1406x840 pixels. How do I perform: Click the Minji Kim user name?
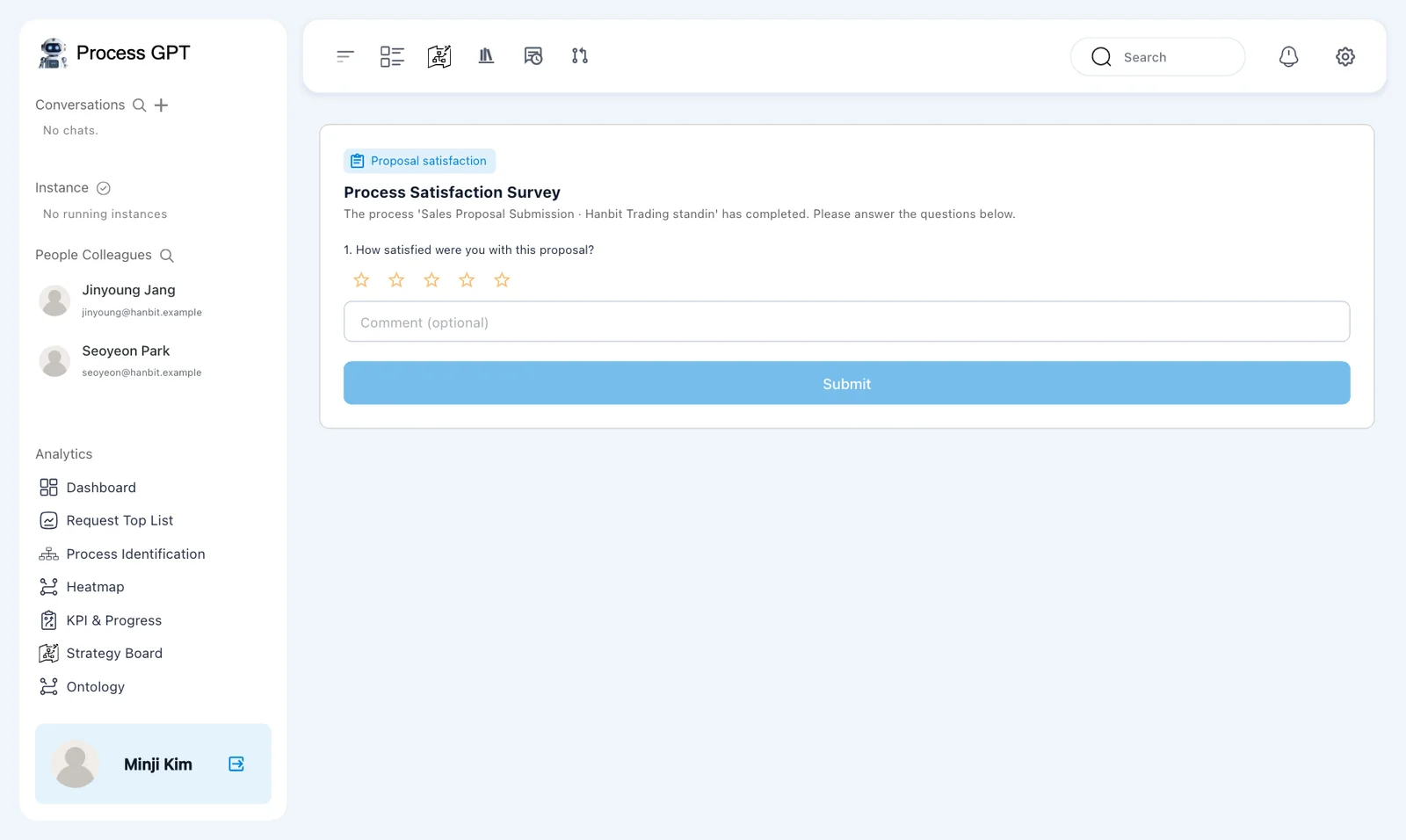(158, 764)
